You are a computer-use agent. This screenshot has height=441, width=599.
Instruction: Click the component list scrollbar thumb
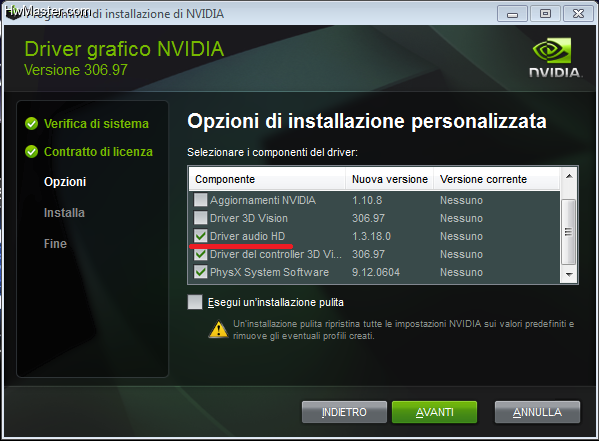pos(569,232)
